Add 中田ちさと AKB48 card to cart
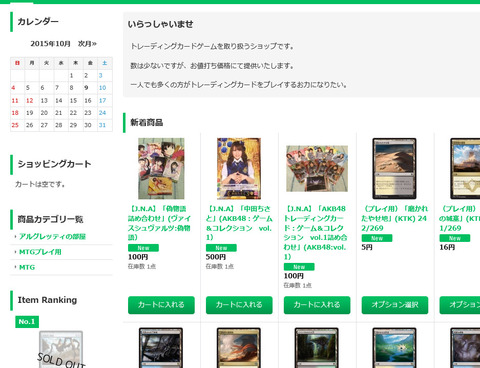The height and width of the screenshot is (368, 480). pos(239,305)
